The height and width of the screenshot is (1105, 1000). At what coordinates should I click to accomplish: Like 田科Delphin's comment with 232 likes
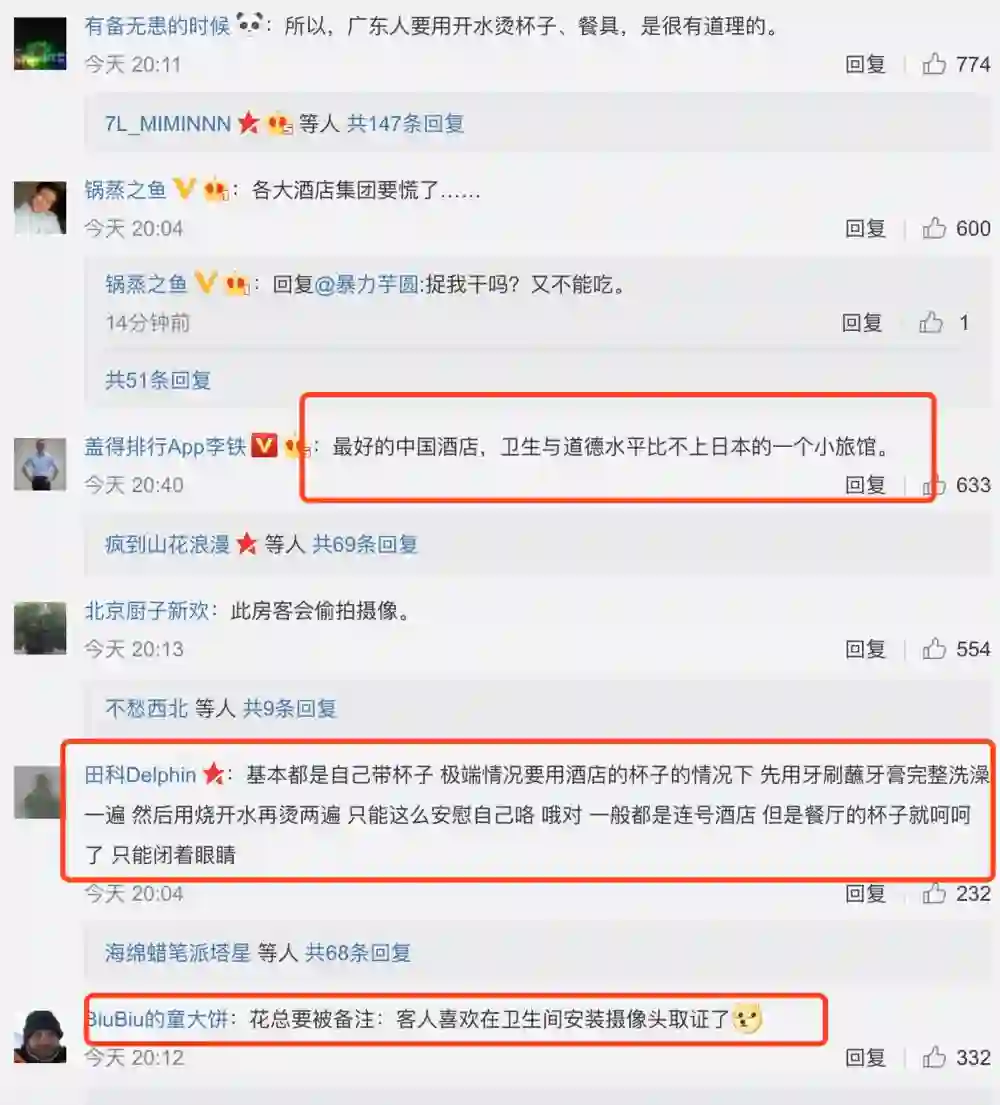(934, 894)
